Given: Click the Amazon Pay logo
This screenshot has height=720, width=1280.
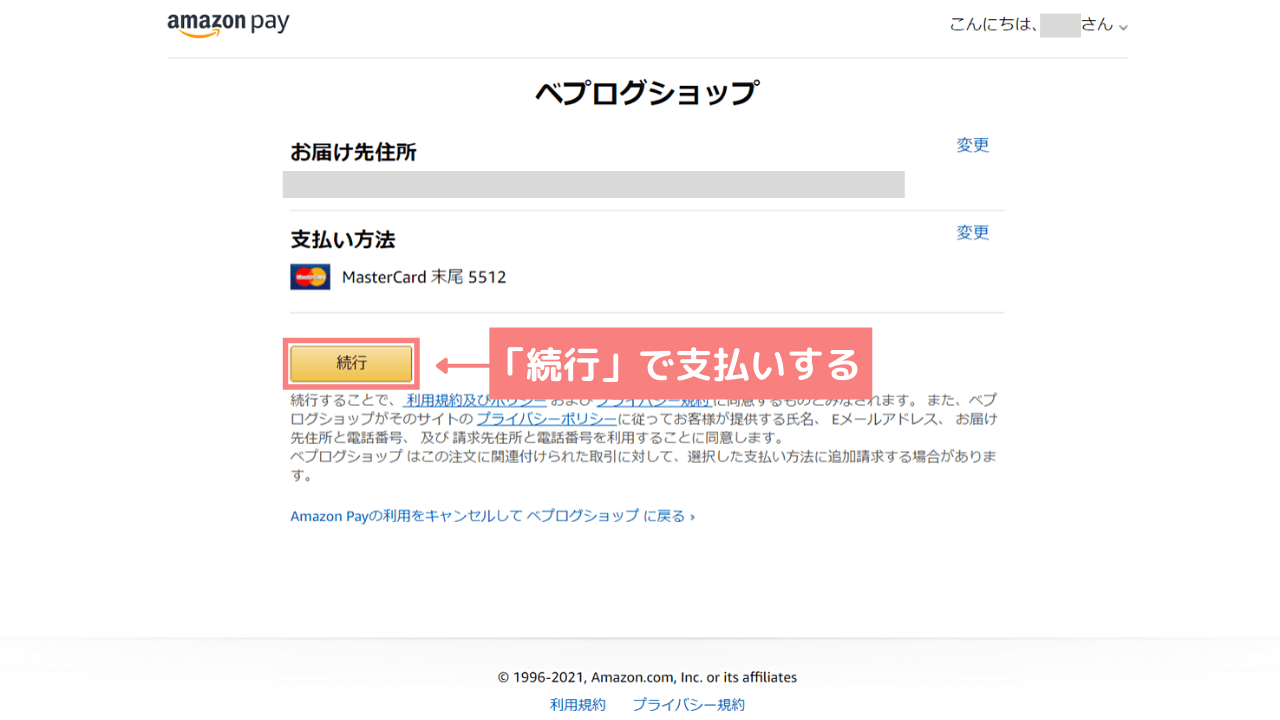Looking at the screenshot, I should click(x=228, y=24).
